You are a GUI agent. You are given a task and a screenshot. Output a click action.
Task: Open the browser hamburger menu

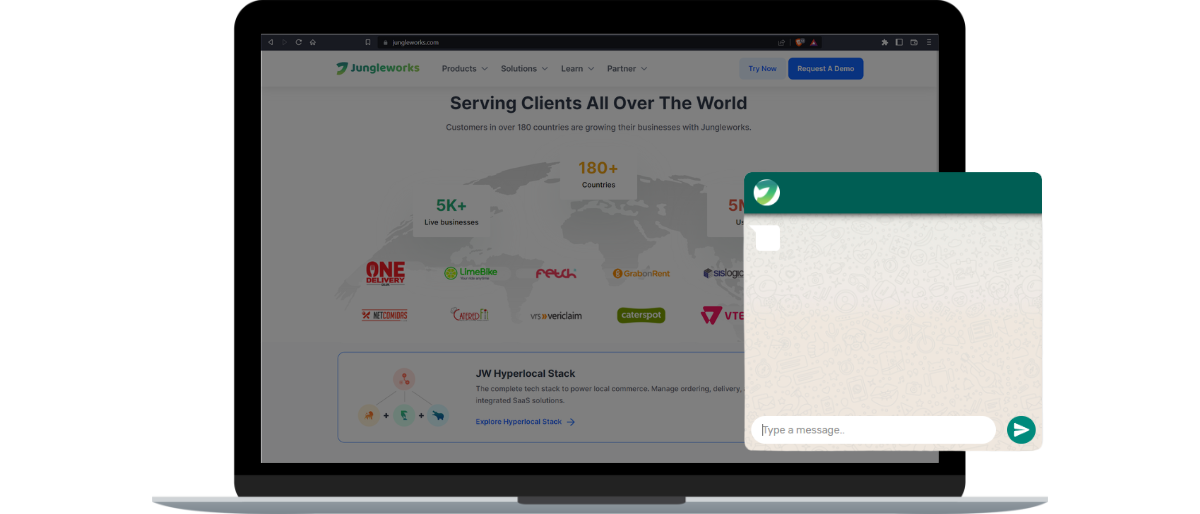point(928,42)
